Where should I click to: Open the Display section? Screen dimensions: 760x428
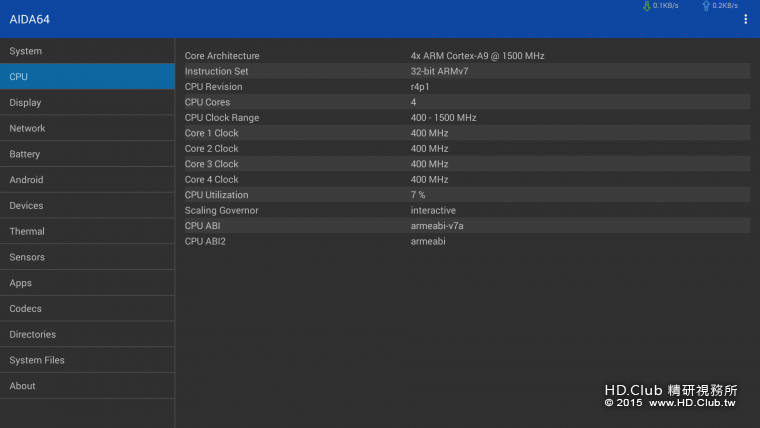pos(87,102)
